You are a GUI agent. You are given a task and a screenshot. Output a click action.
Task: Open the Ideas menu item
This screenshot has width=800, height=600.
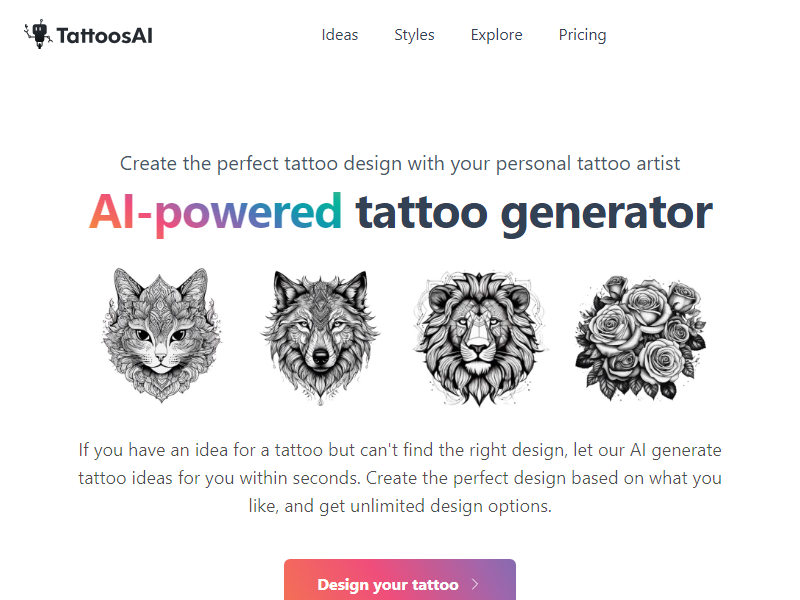(340, 35)
